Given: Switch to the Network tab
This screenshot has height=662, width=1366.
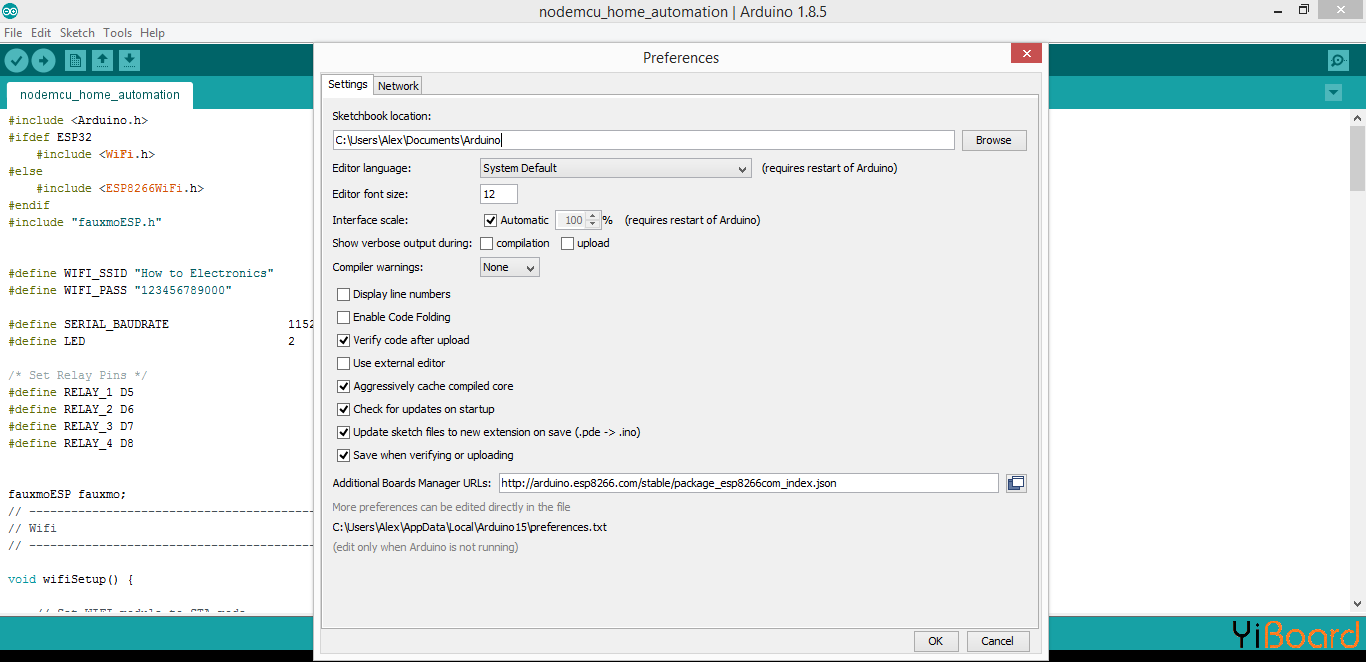Looking at the screenshot, I should (x=398, y=86).
